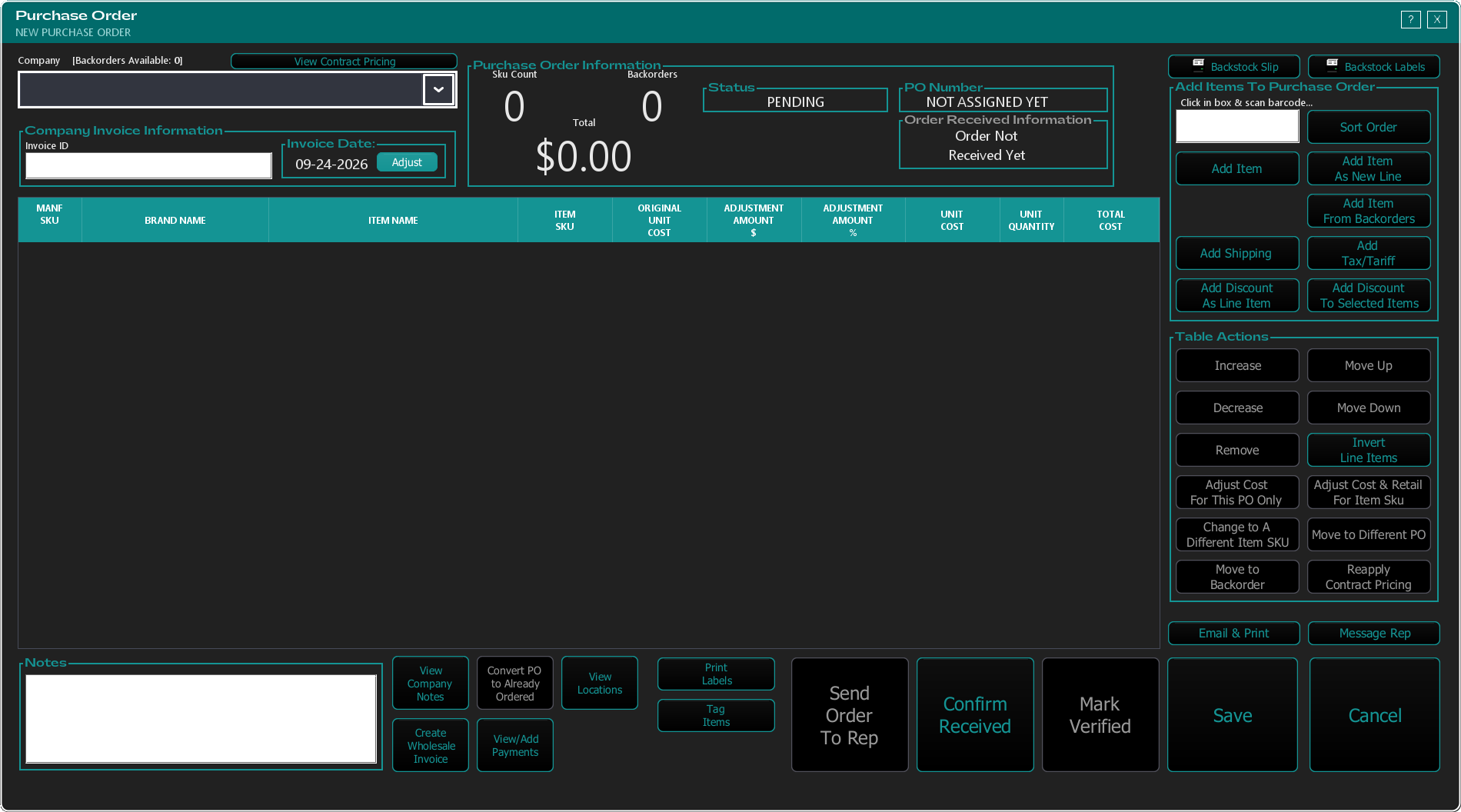Click Move to Backorder
The width and height of the screenshot is (1461, 812).
coord(1237,577)
